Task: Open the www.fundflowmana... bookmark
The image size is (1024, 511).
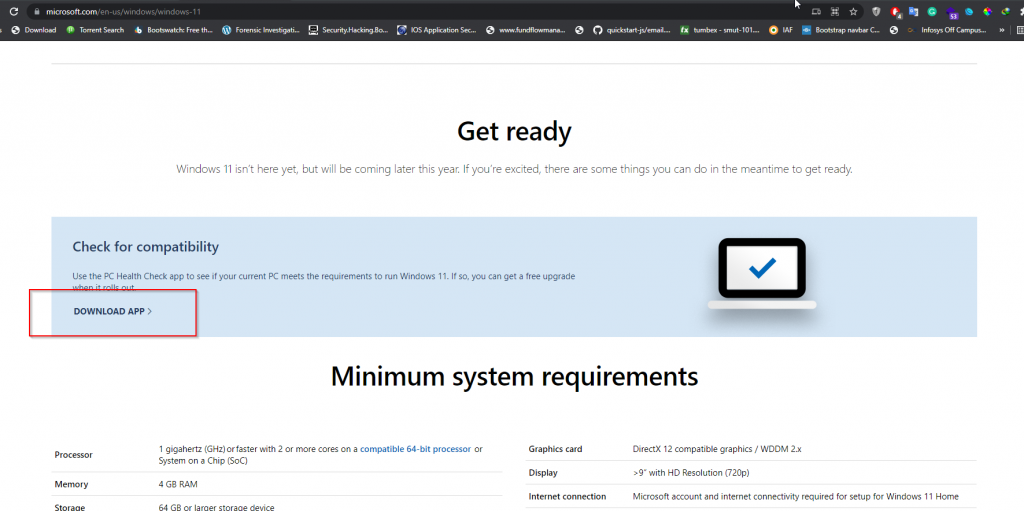Action: coord(526,30)
